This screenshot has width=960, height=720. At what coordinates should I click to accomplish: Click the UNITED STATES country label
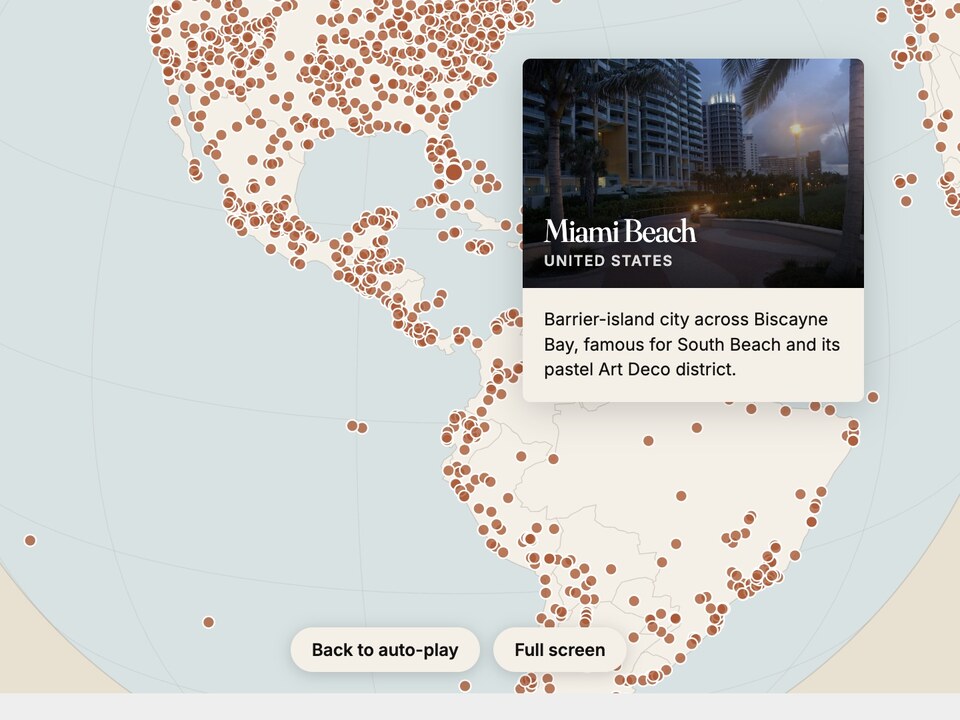click(x=608, y=261)
